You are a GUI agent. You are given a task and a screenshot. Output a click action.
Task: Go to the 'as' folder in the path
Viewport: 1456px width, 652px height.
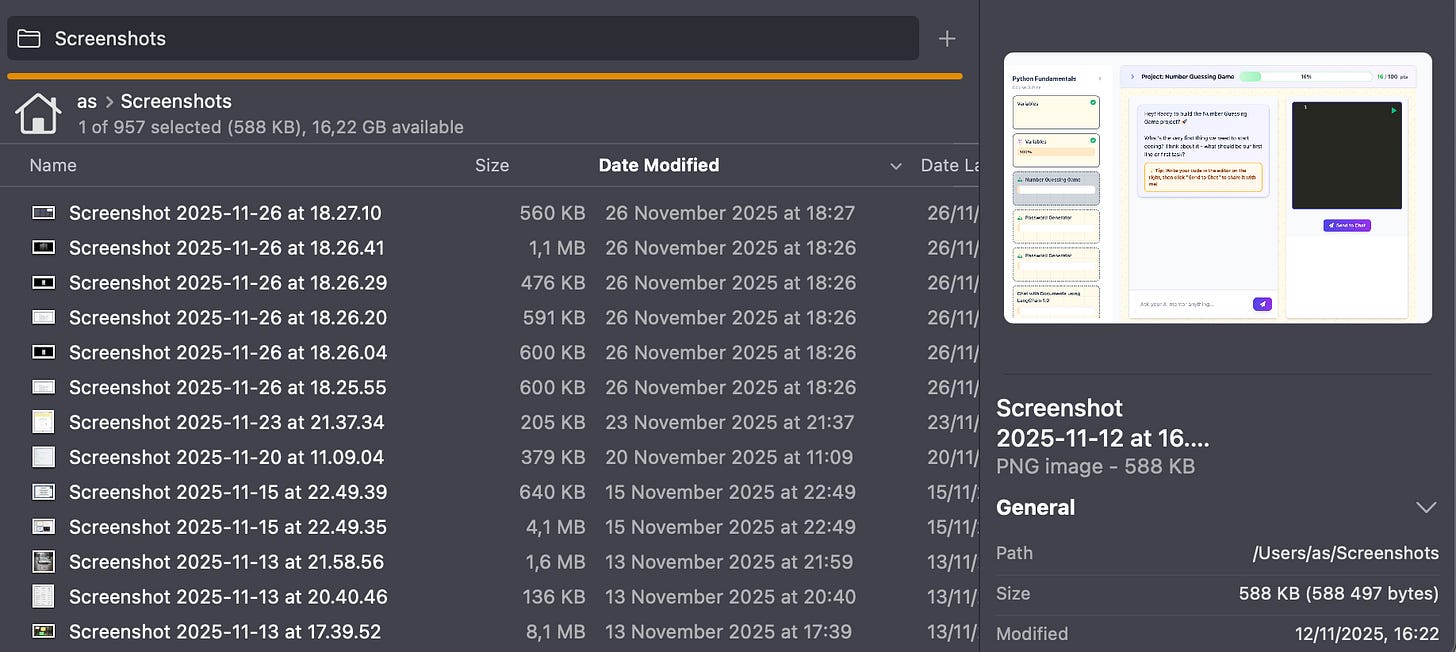(87, 101)
